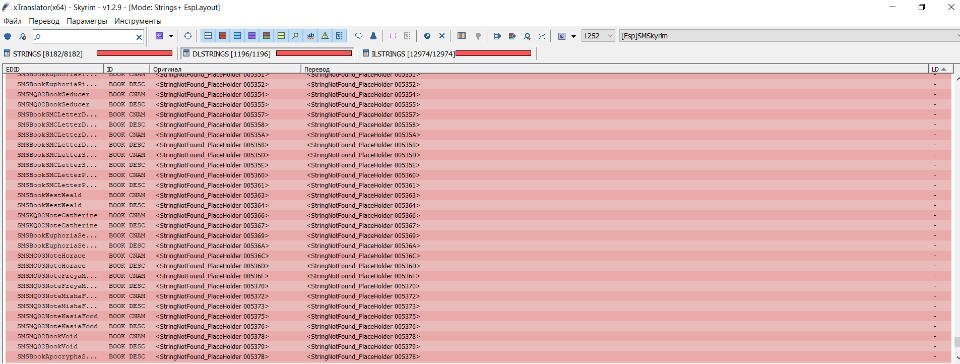Click the circular refresh icon
The image size is (960, 364).
189,36
